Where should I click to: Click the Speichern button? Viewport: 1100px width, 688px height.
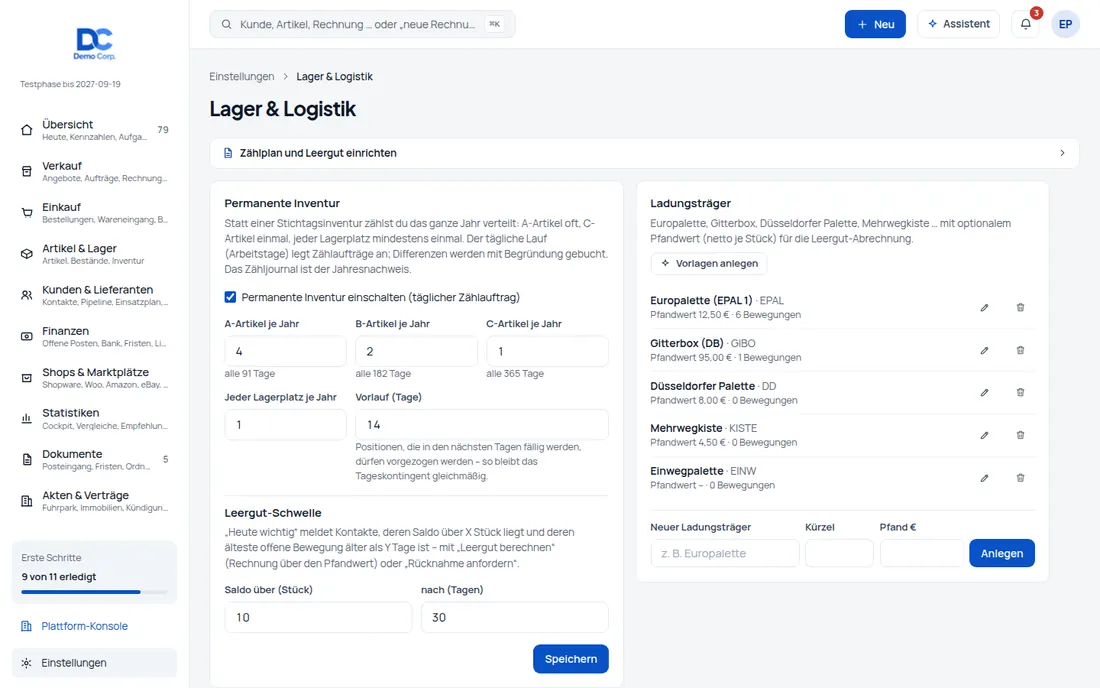570,659
